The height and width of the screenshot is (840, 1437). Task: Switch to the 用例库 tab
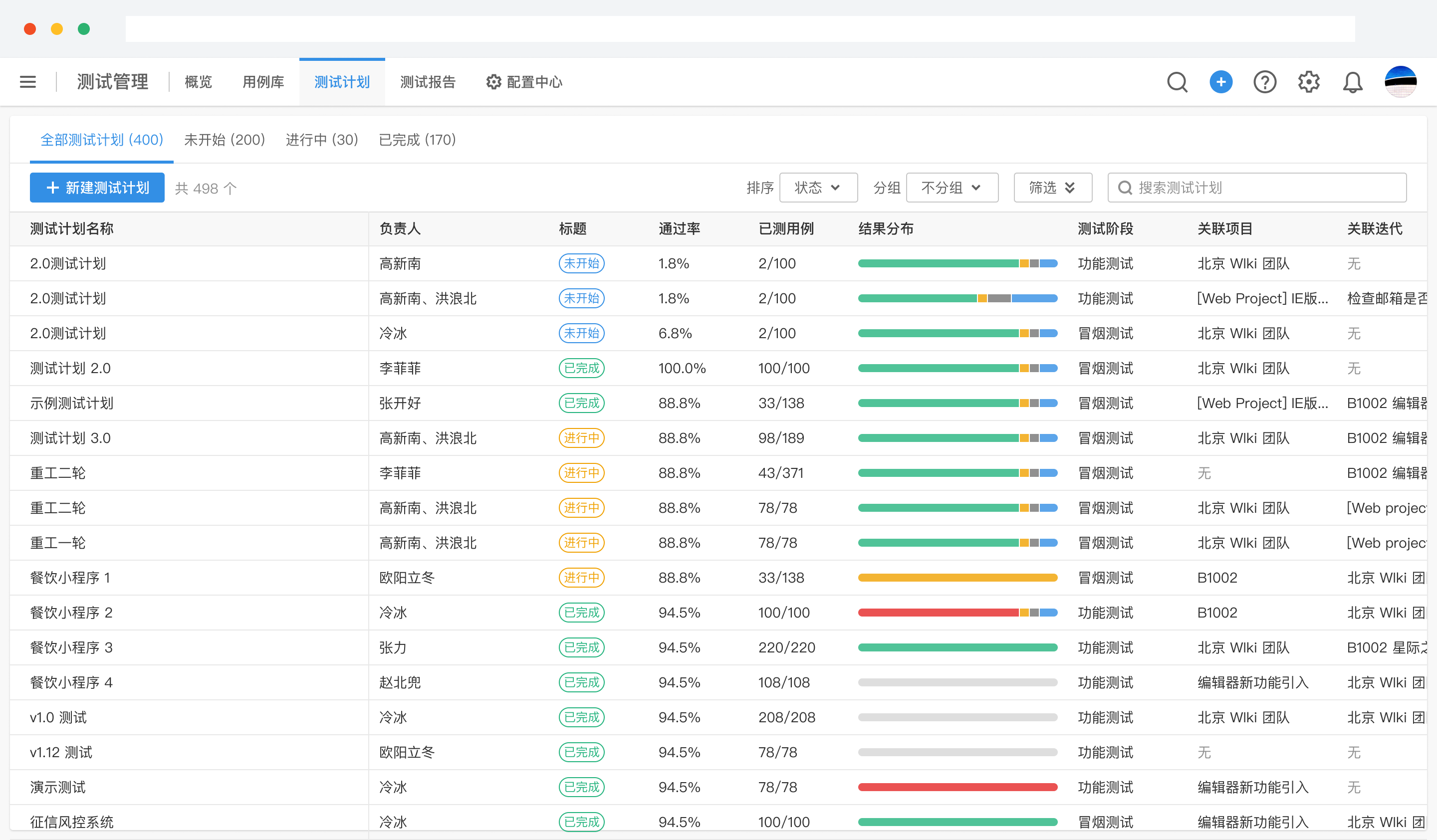tap(263, 81)
